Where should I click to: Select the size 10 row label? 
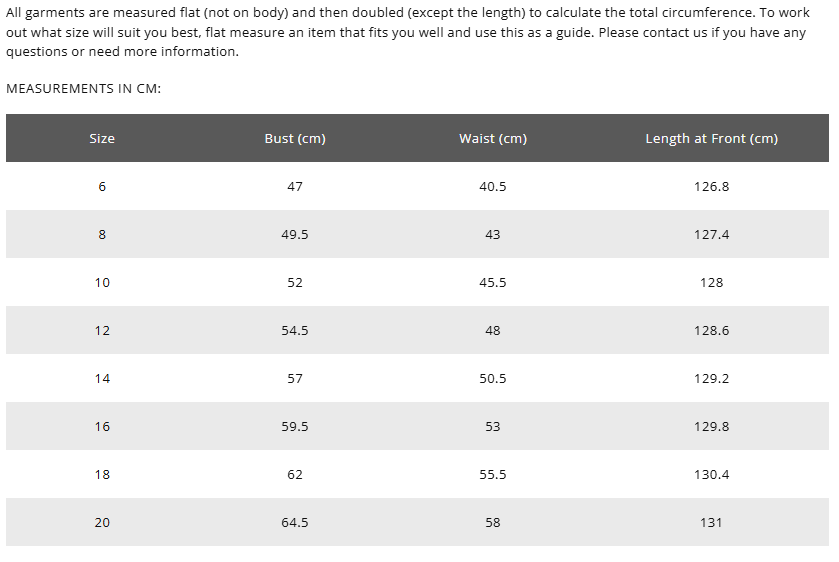pos(102,282)
